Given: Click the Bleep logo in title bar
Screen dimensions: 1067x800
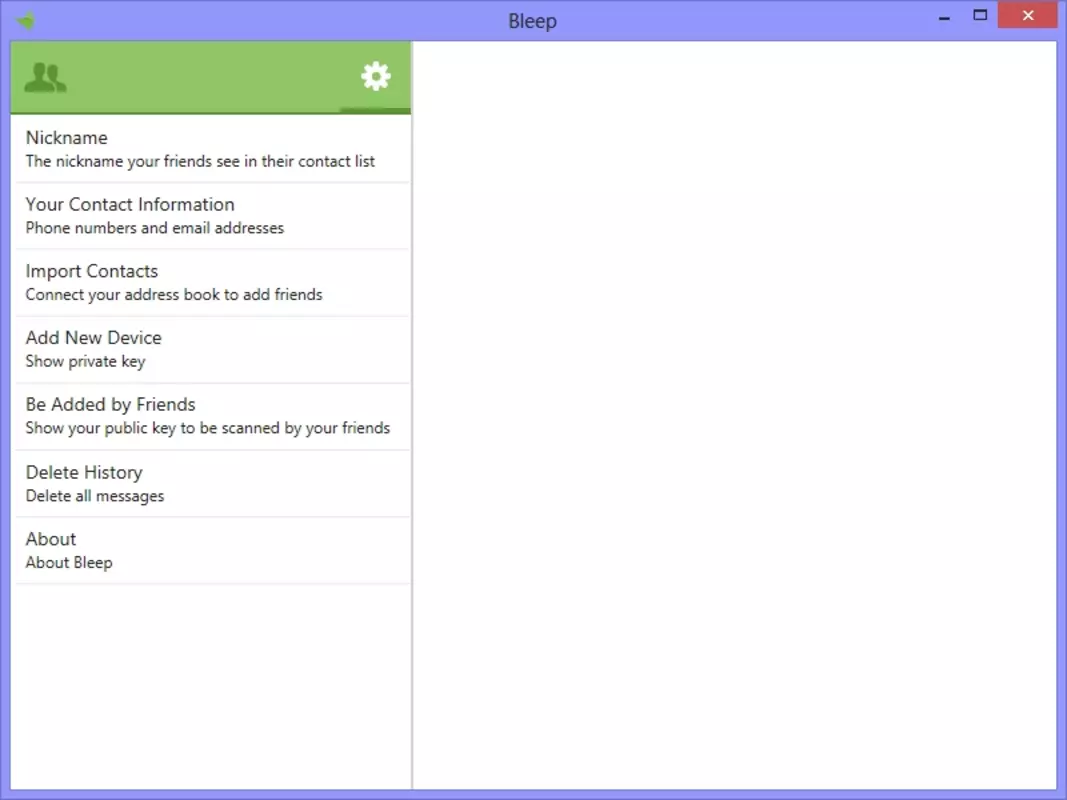Looking at the screenshot, I should click(26, 21).
